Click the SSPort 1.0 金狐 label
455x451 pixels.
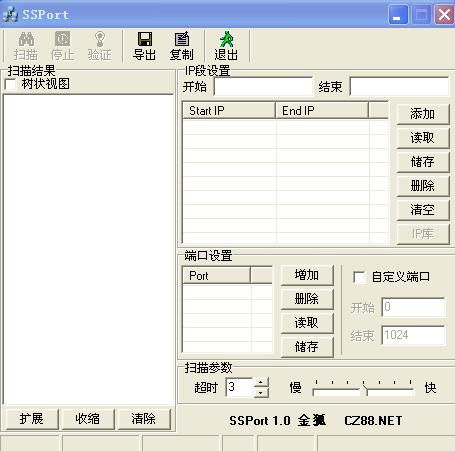pos(278,421)
